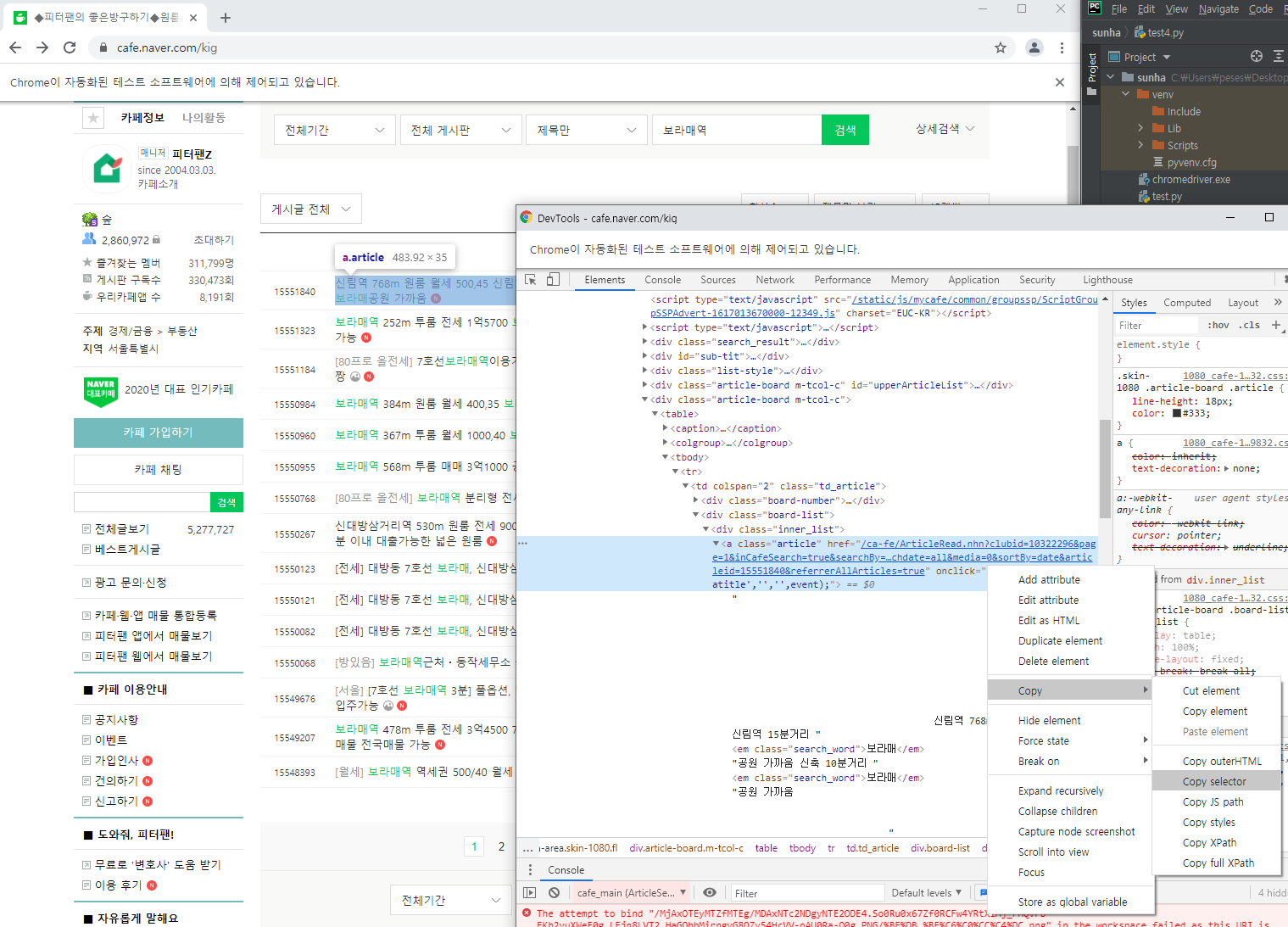Click PyCharm collapse all icon
This screenshot has width=1288, height=927.
(1278, 57)
